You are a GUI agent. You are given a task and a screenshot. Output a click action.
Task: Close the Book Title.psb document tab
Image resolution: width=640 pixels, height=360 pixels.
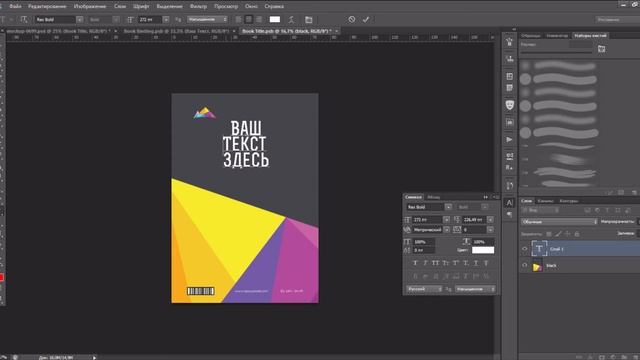click(x=336, y=31)
